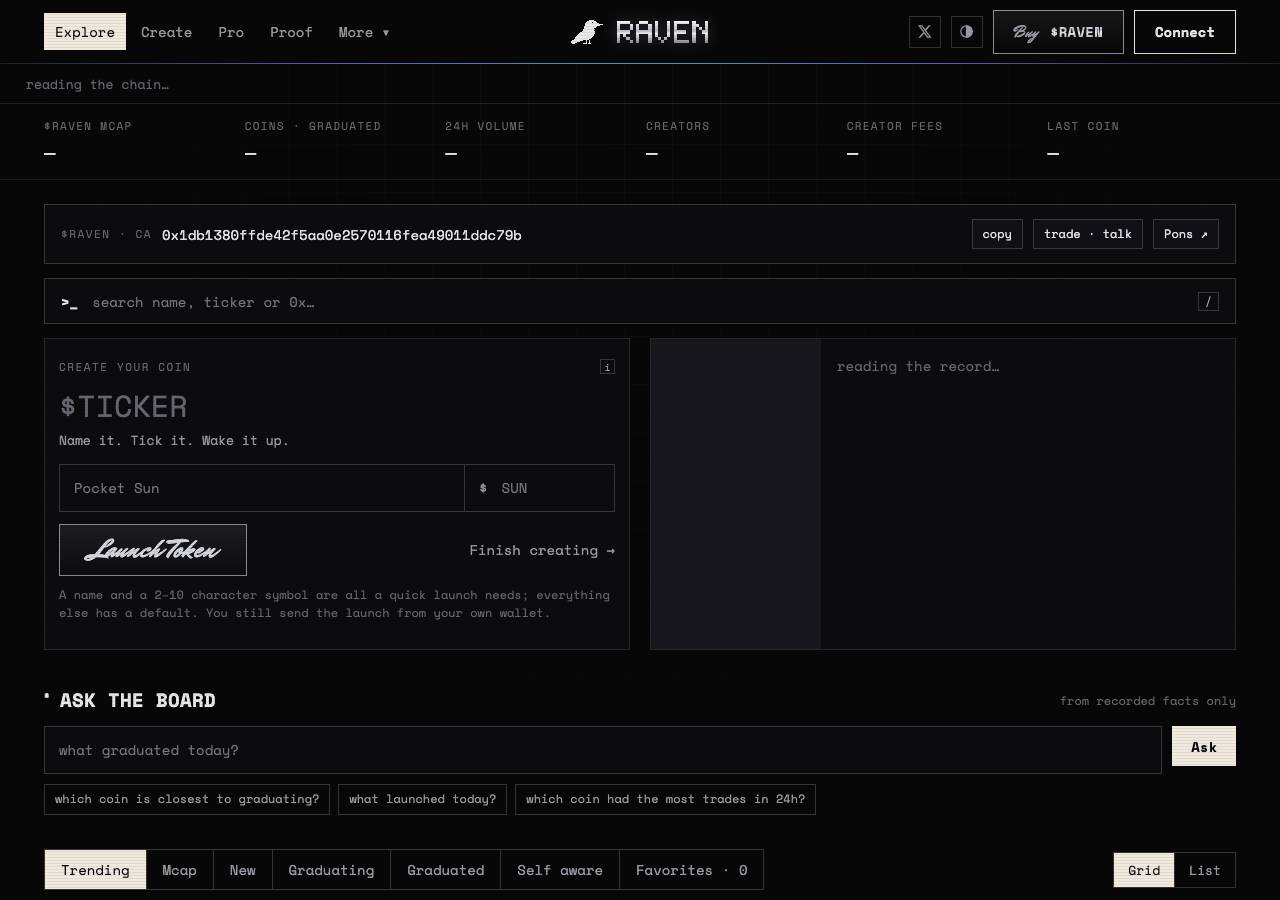This screenshot has height=900, width=1280.
Task: Open the info icon in Create Your Coin
Action: tap(607, 367)
